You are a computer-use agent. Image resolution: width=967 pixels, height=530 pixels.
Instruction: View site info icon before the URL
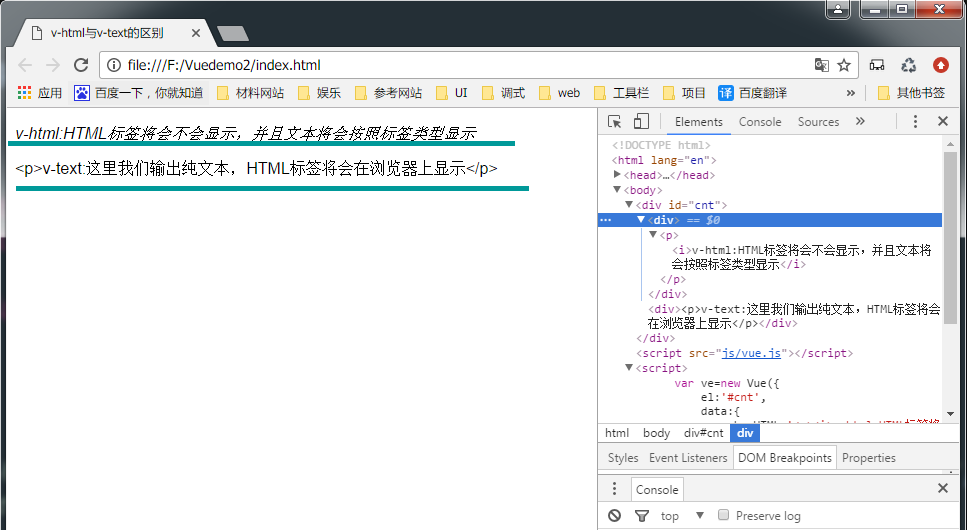(x=113, y=65)
